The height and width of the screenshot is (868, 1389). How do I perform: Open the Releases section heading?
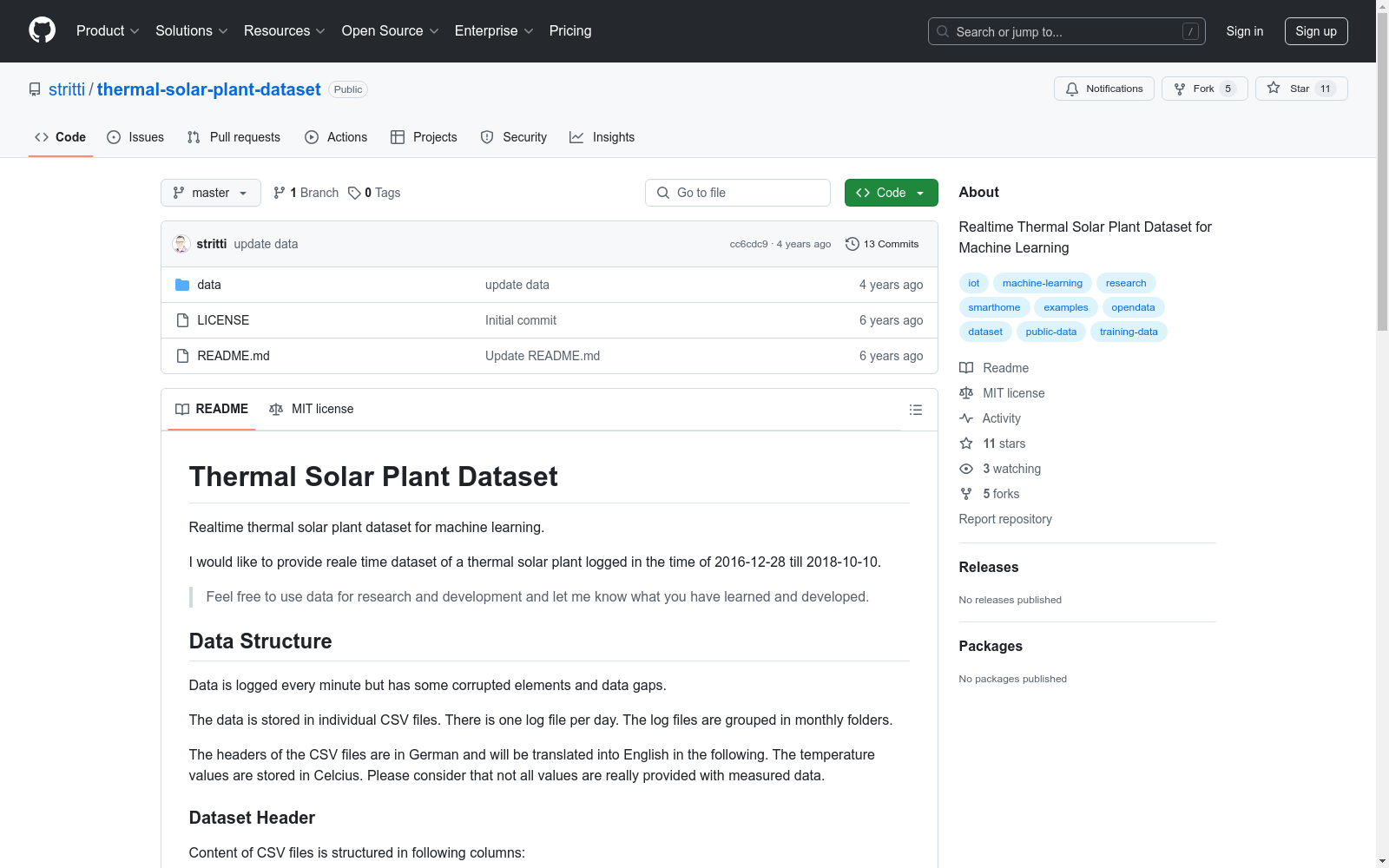989,567
